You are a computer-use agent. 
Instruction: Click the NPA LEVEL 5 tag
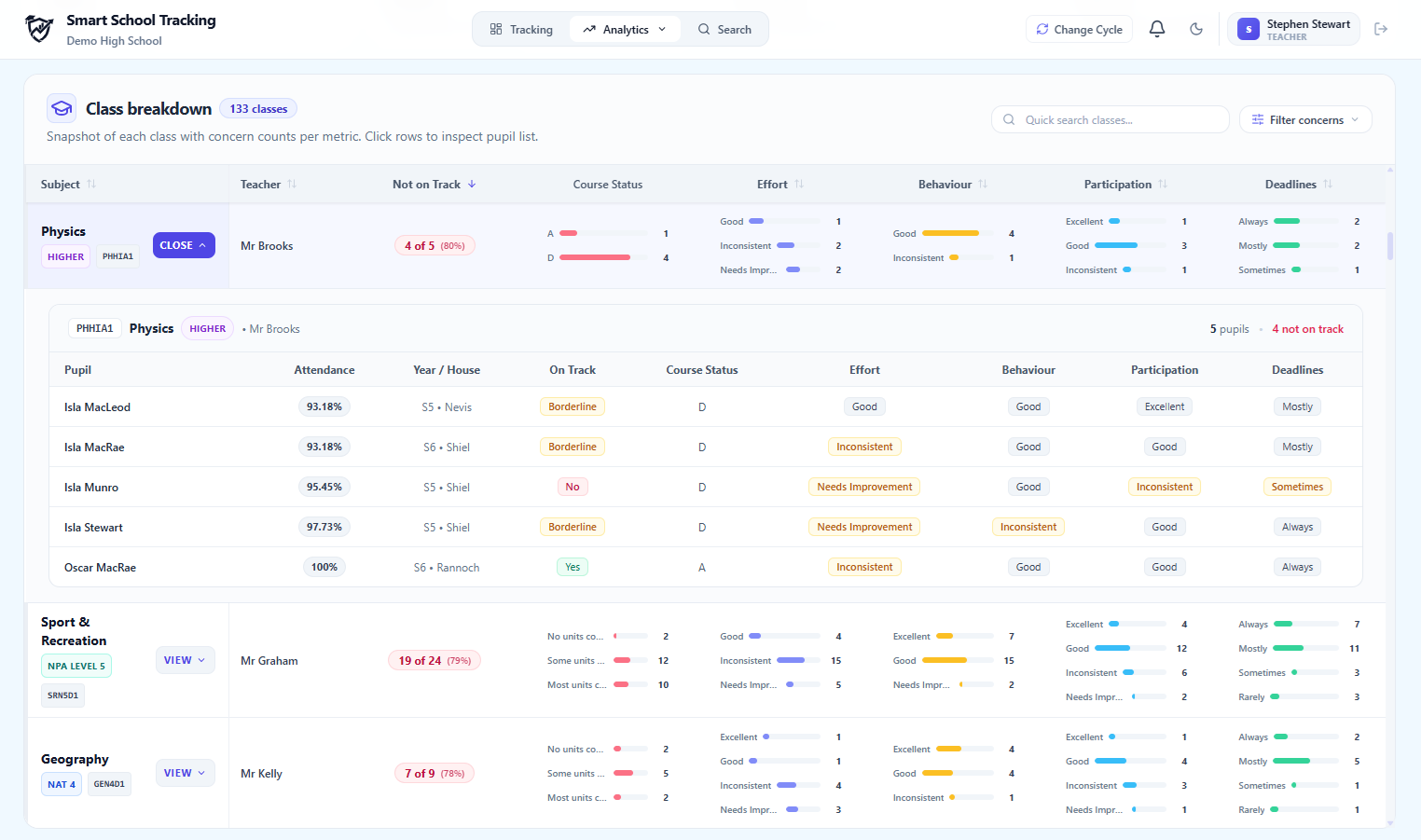(x=76, y=666)
